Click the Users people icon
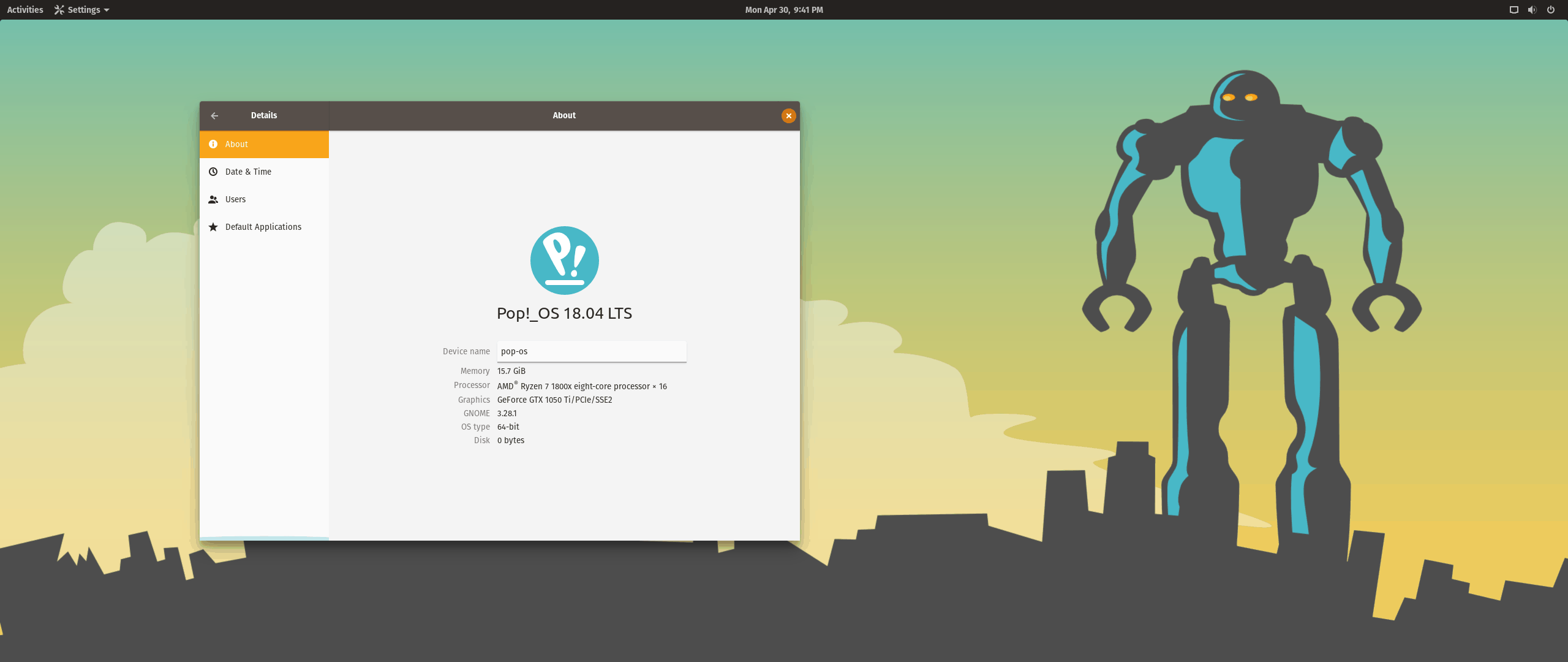The height and width of the screenshot is (662, 1568). tap(213, 199)
